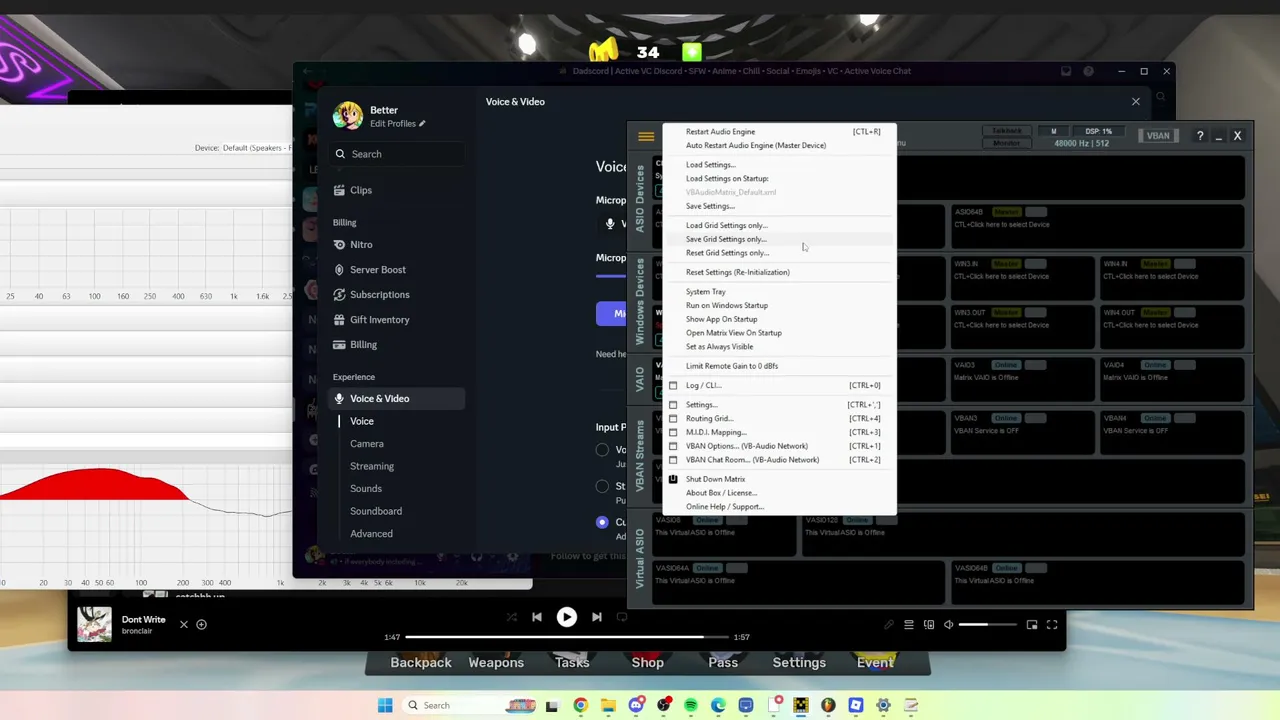Screen dimensions: 1280x720
Task: Toggle Set as Always Visible
Action: pos(720,347)
